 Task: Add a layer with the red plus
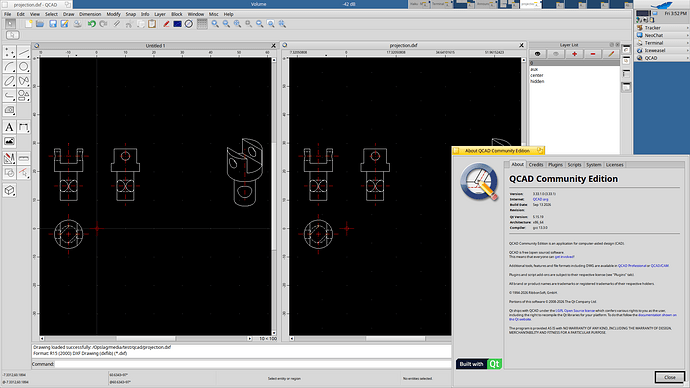[x=574, y=54]
